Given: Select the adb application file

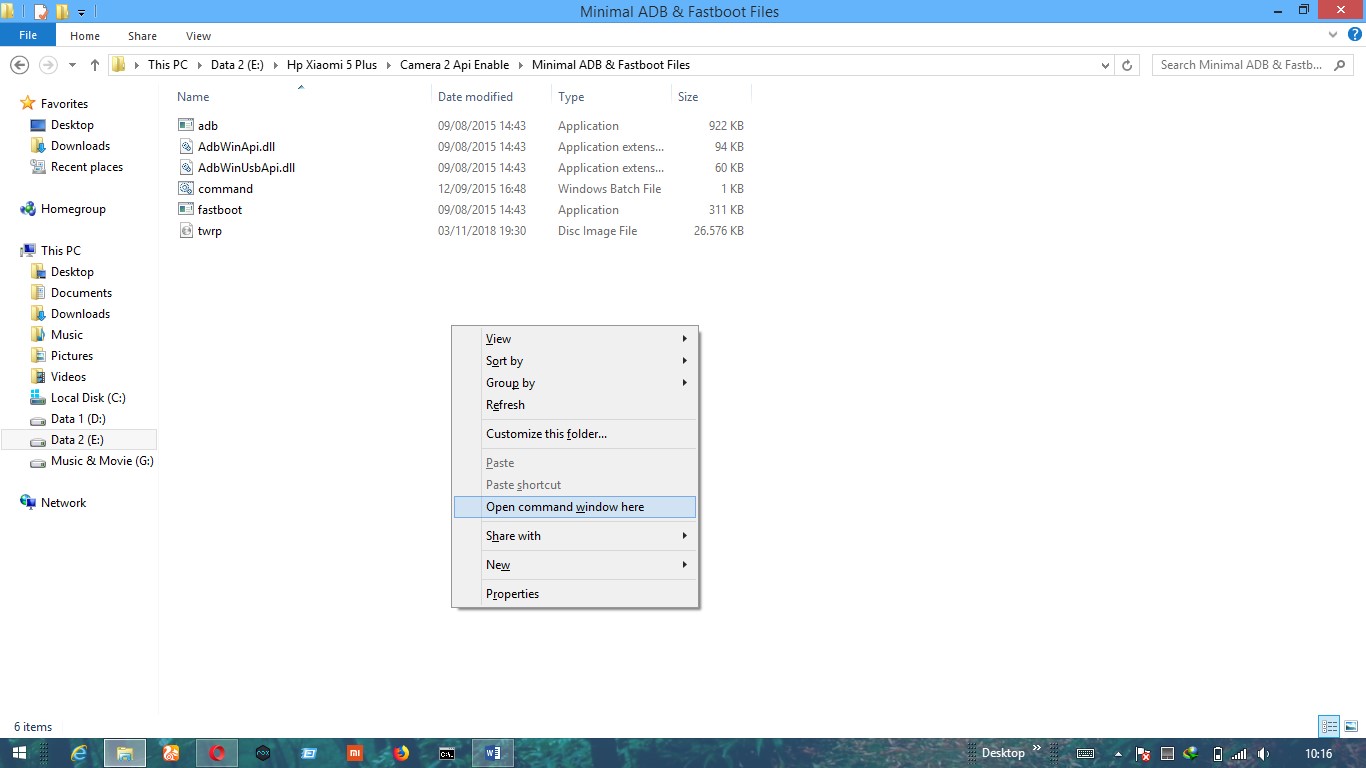Looking at the screenshot, I should (x=207, y=126).
